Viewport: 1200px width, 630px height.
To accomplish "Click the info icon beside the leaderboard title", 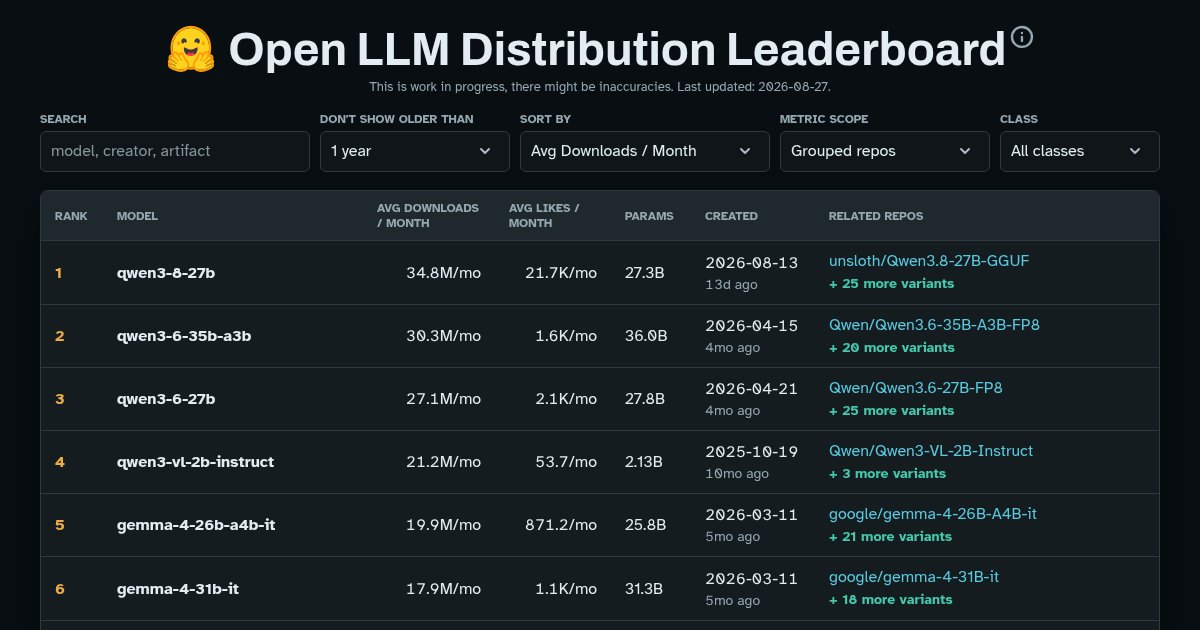I will point(1022,37).
